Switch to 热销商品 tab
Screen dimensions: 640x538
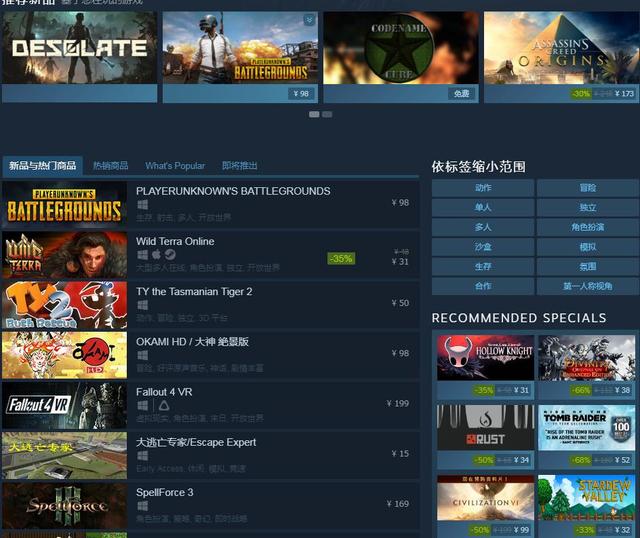pos(111,166)
